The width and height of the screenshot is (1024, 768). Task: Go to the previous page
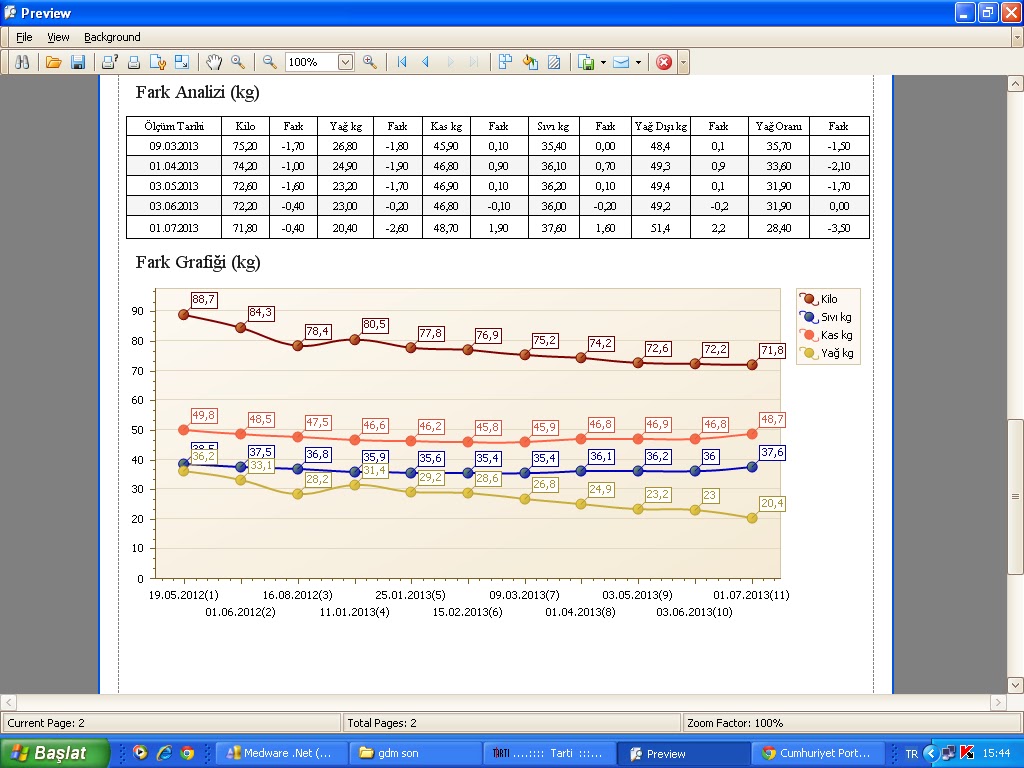(426, 62)
